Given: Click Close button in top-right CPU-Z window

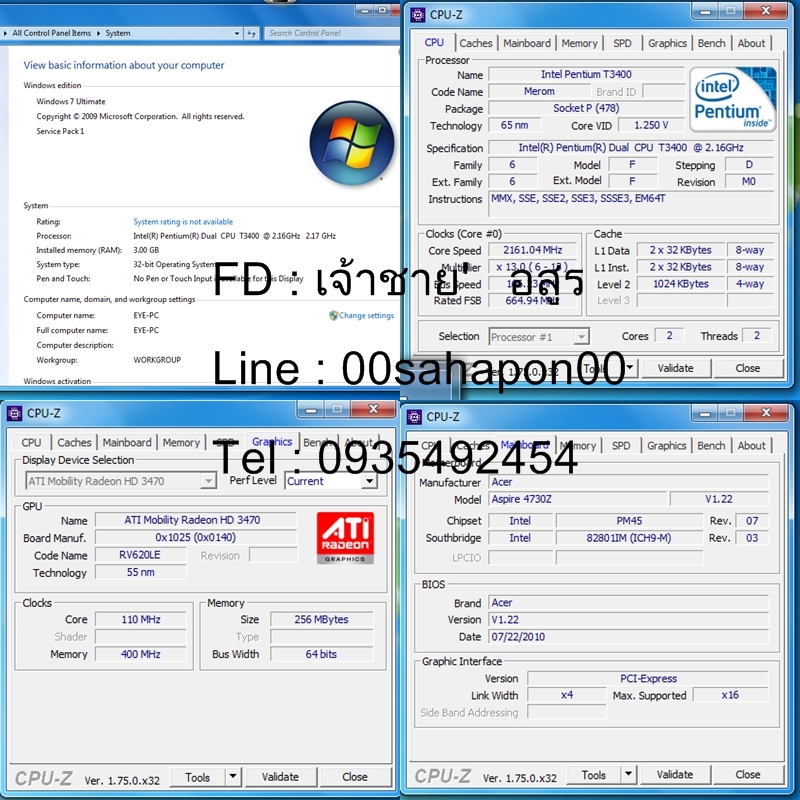Looking at the screenshot, I should coord(747,368).
